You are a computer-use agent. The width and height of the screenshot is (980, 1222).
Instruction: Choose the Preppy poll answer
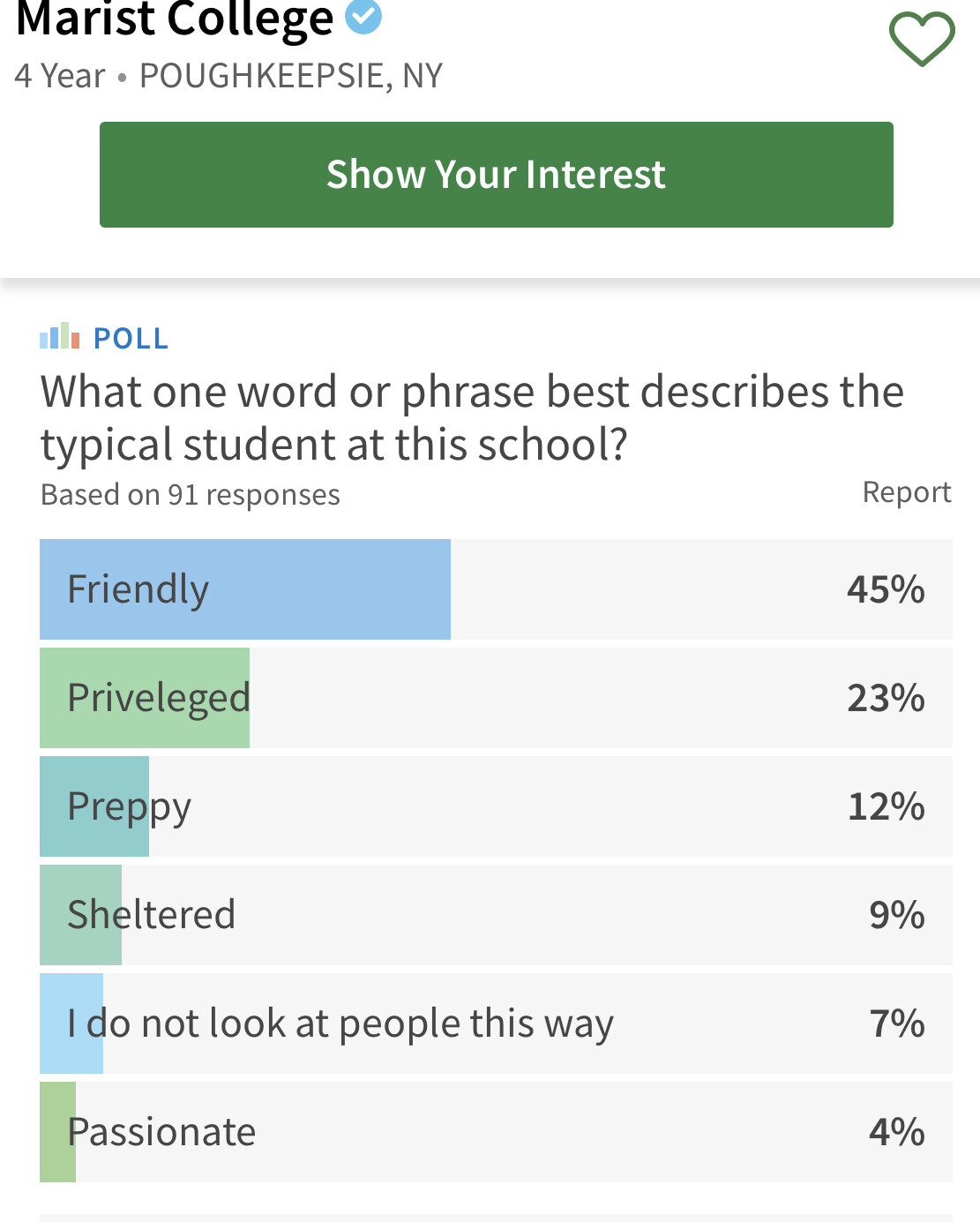[x=496, y=806]
